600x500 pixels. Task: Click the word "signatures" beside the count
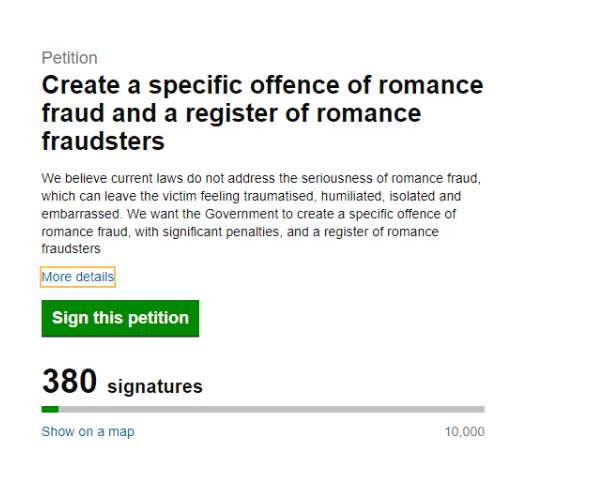pos(154,386)
